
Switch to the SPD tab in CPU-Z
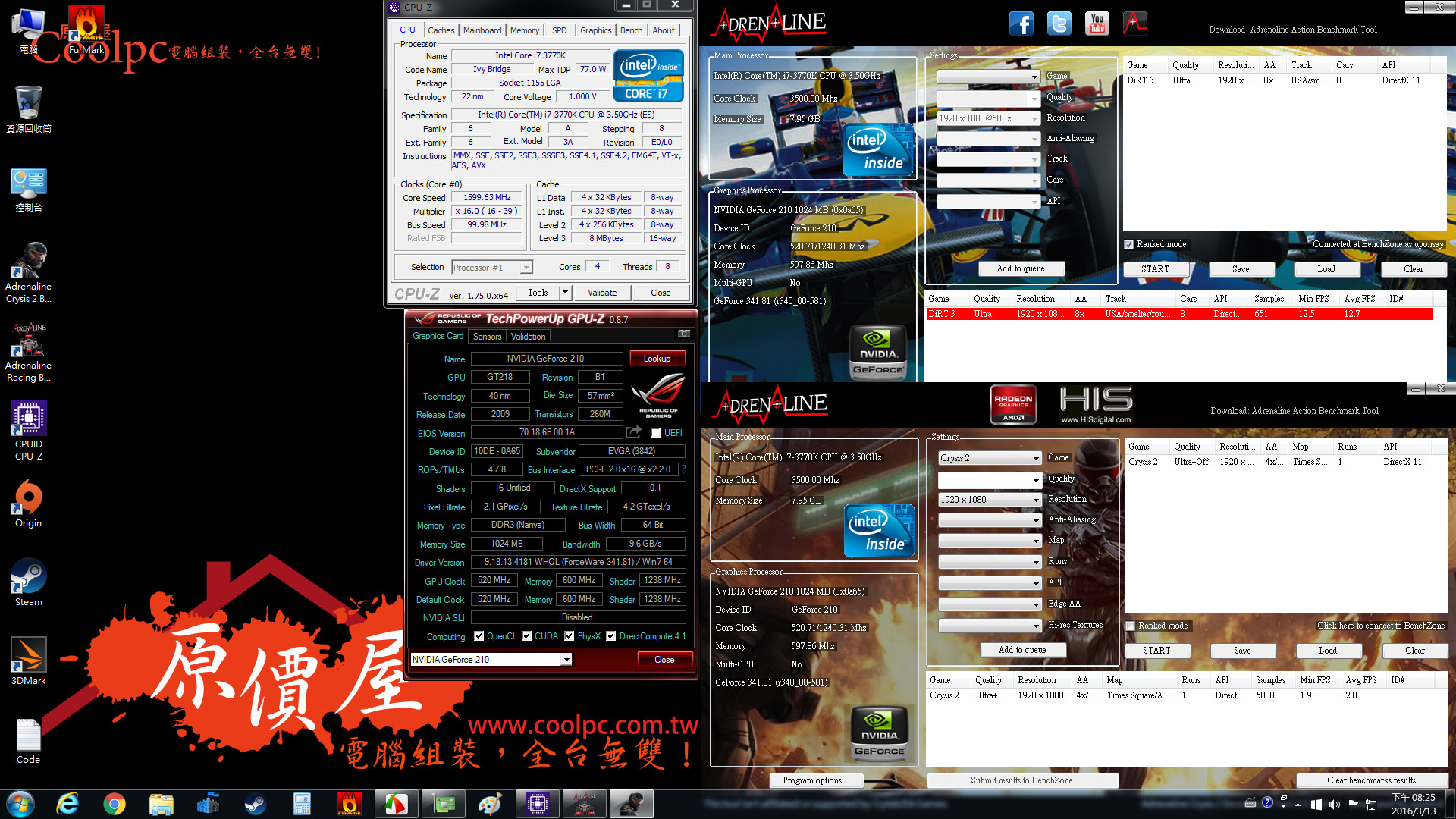coord(560,30)
